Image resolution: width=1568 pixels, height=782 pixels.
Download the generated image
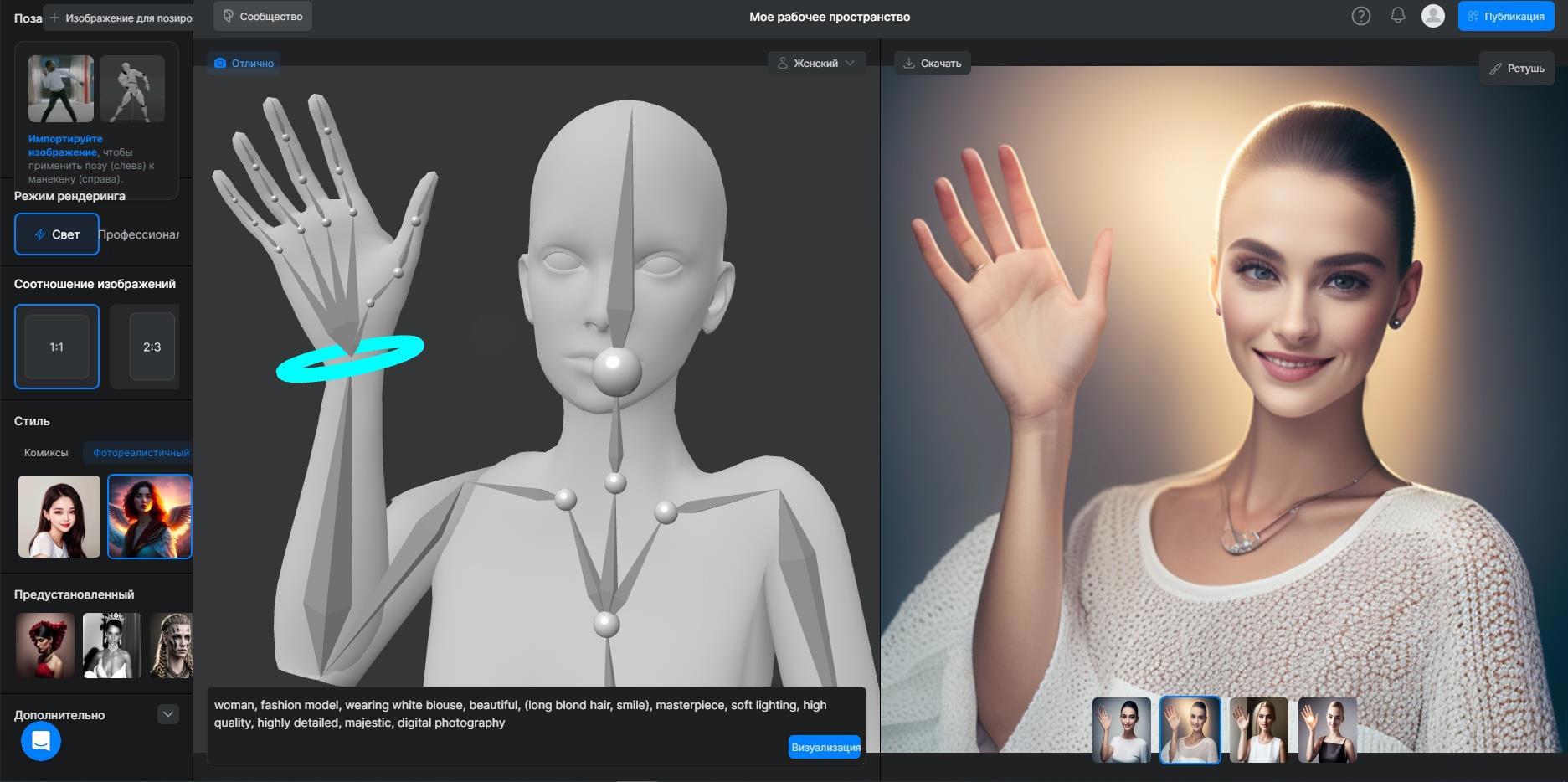[x=932, y=64]
